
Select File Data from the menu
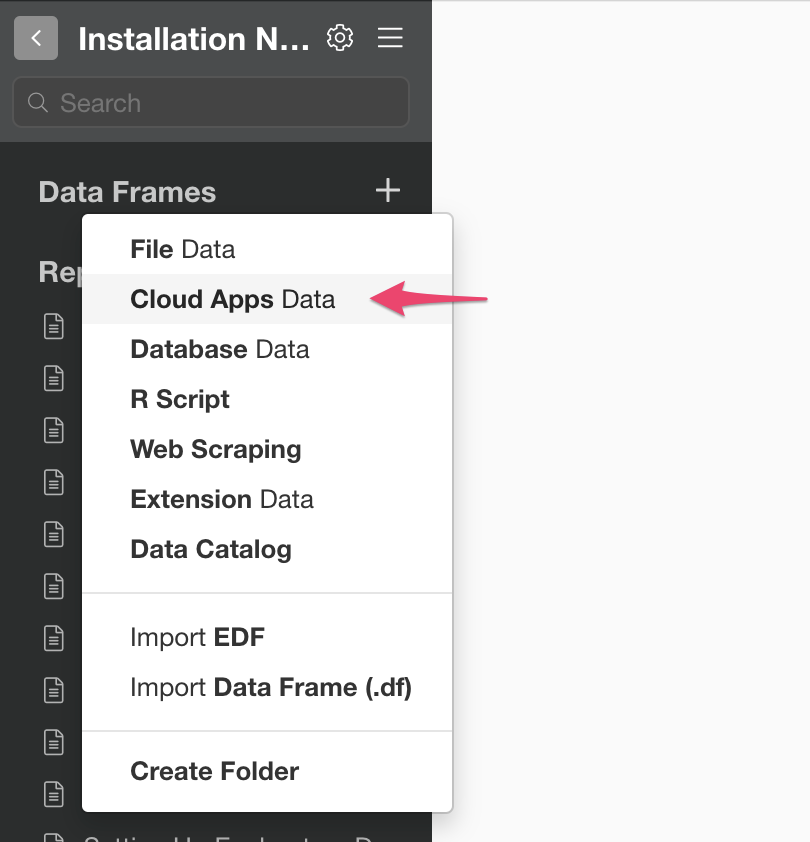click(183, 249)
